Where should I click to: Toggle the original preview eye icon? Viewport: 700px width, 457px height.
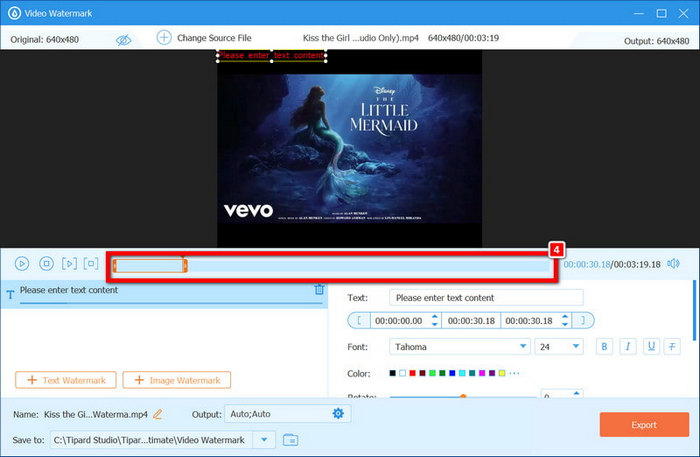(x=124, y=40)
